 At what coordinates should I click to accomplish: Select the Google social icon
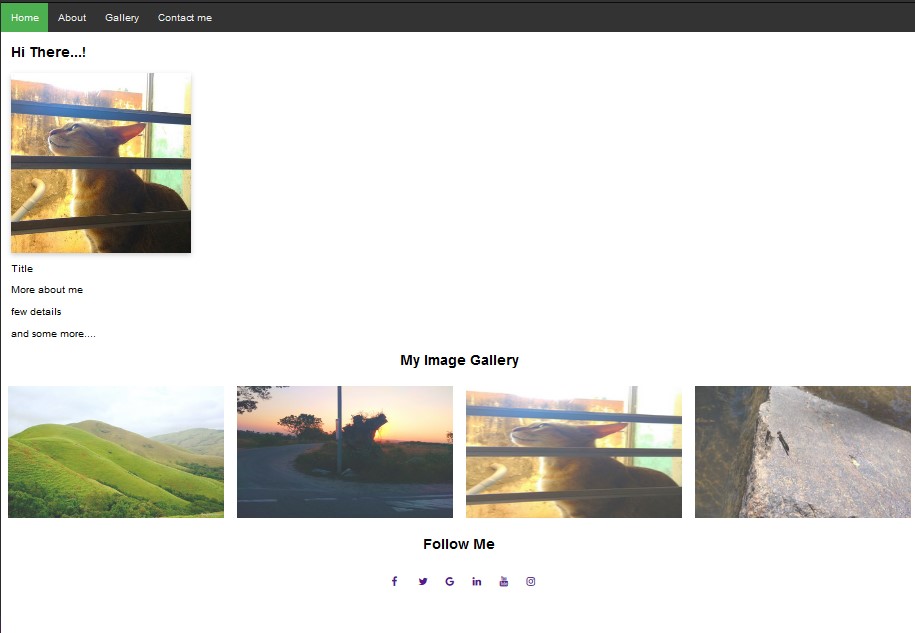click(449, 581)
